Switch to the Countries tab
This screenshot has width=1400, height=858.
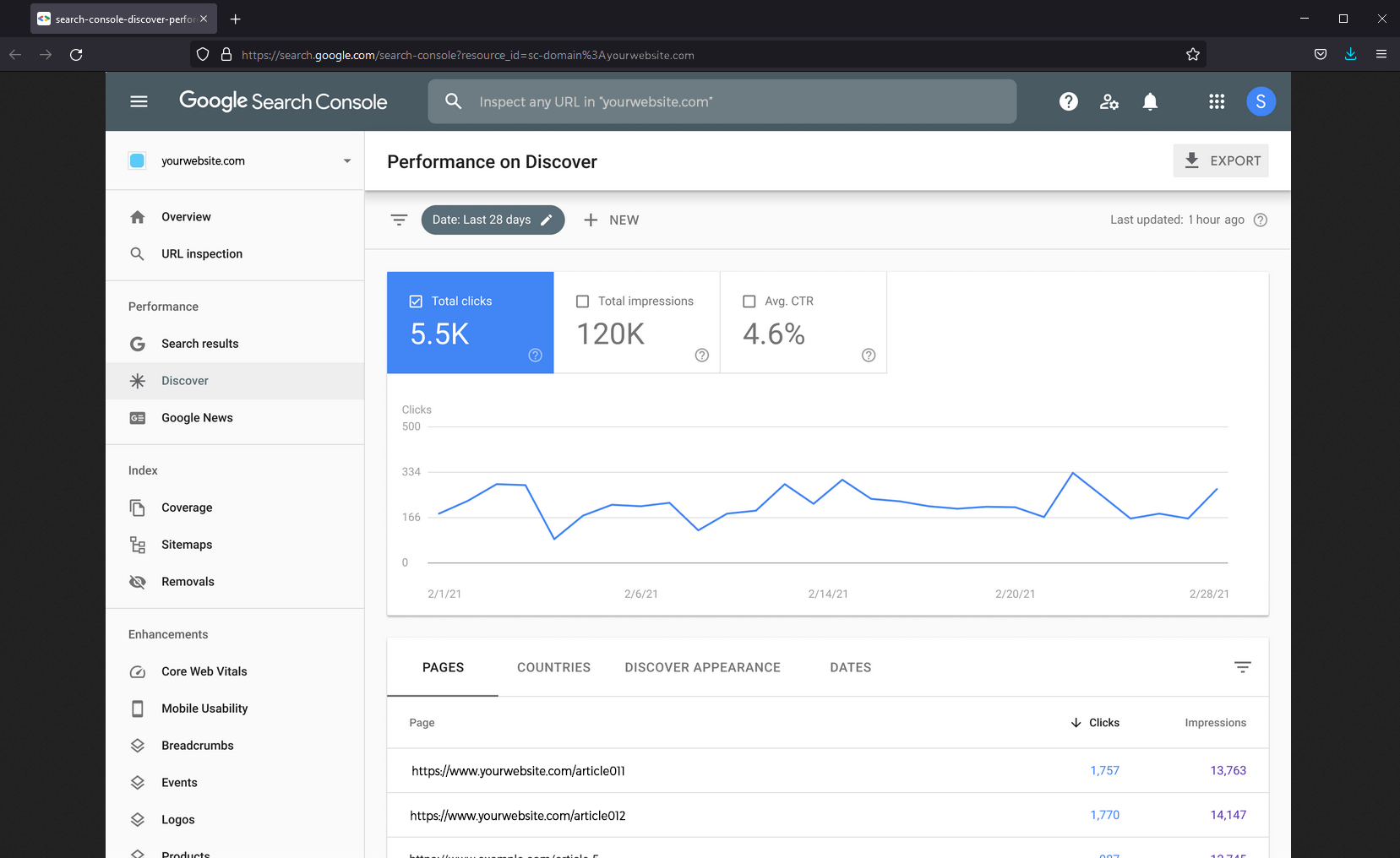click(x=553, y=667)
